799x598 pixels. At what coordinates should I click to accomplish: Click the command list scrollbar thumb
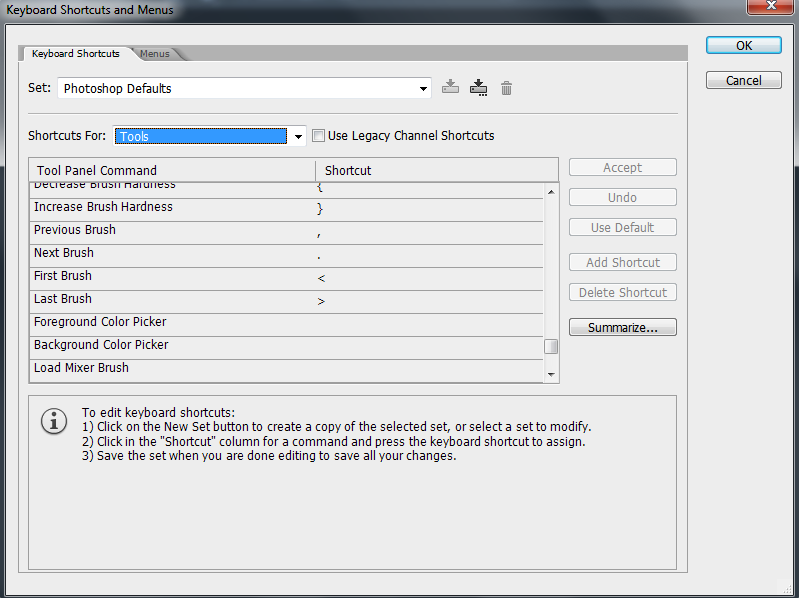(x=550, y=347)
